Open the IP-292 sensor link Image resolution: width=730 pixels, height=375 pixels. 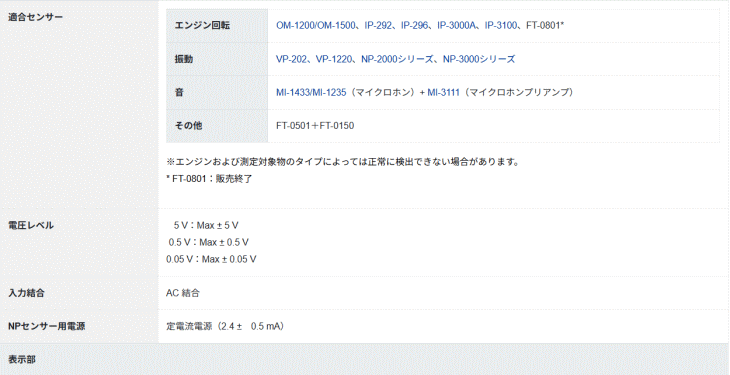pyautogui.click(x=378, y=26)
